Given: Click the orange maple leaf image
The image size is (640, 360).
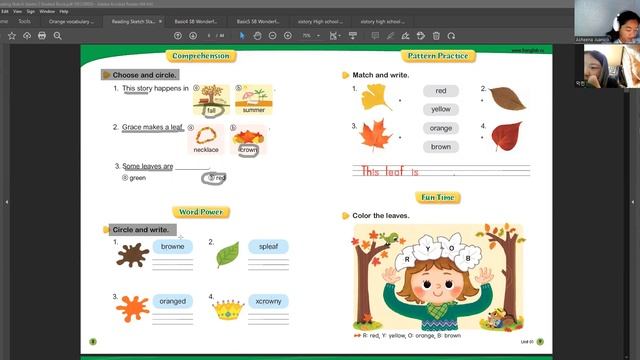Looking at the screenshot, I should 376,134.
